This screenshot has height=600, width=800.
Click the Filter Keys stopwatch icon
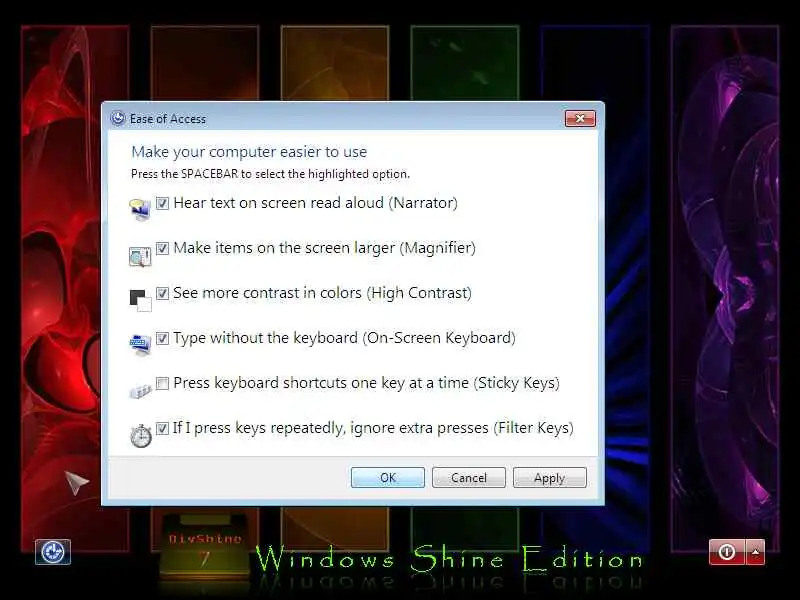140,435
